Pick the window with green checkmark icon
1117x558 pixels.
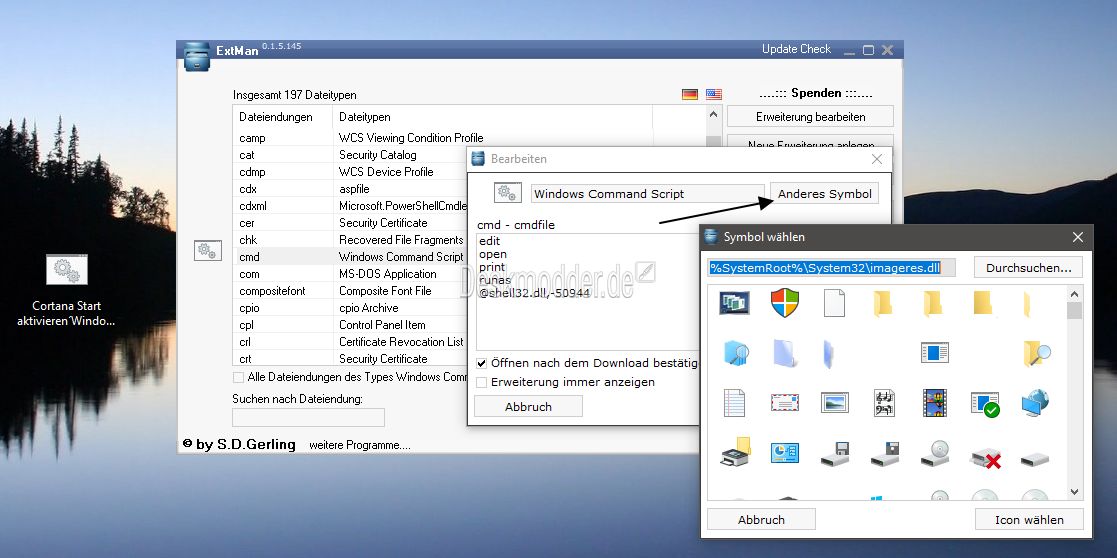(x=985, y=404)
